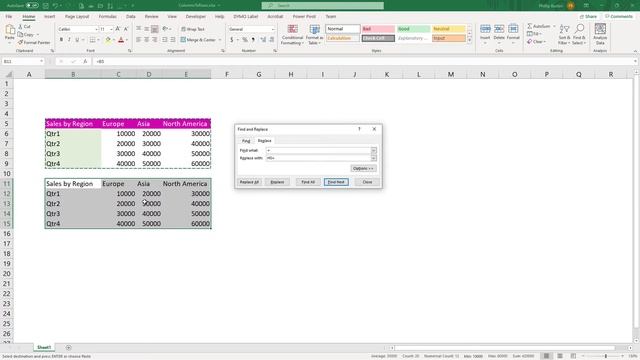Switch to the Formulas tab
This screenshot has height=360, width=640.
(107, 17)
